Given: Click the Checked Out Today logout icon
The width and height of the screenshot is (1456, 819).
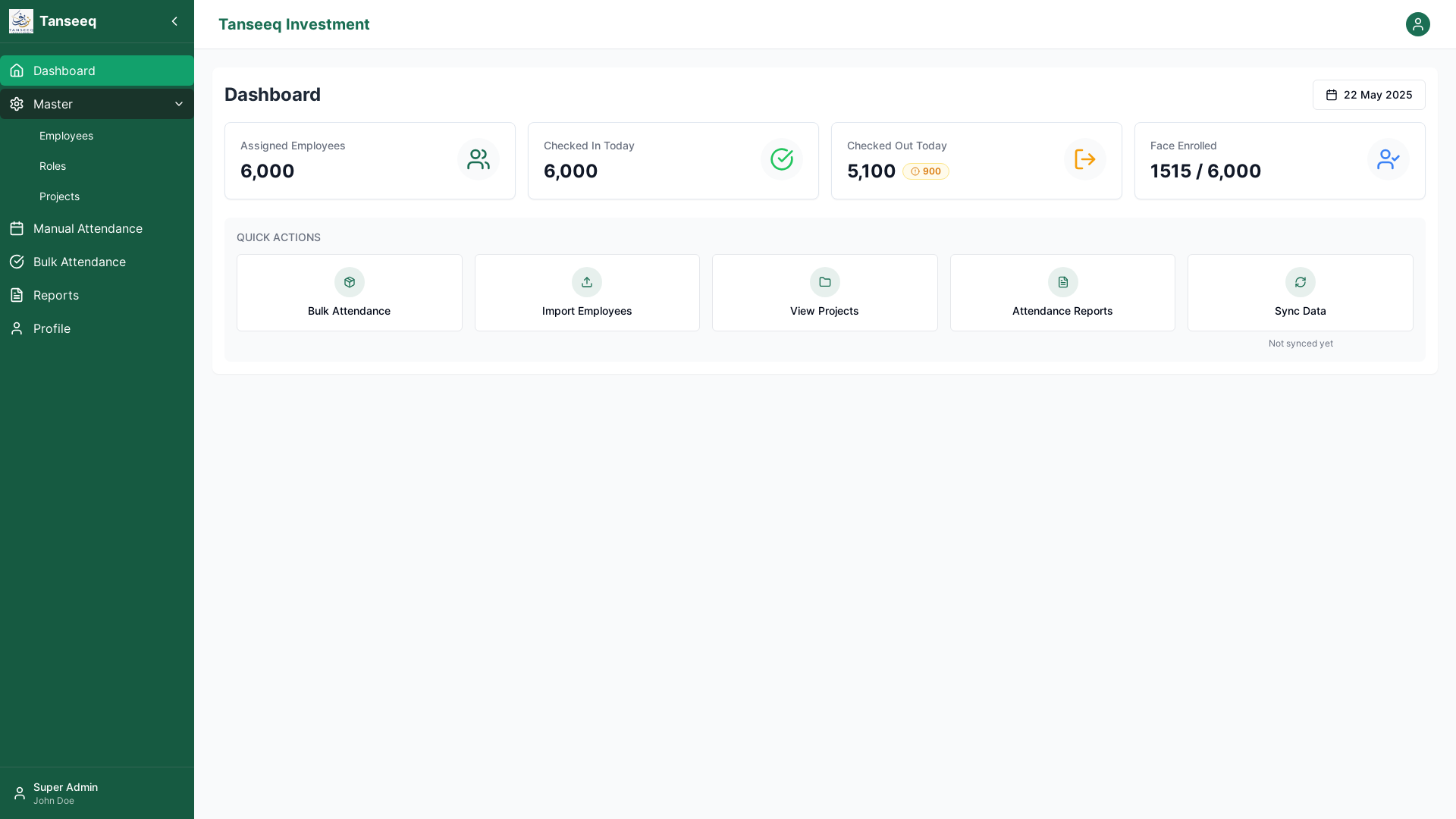Looking at the screenshot, I should tap(1085, 159).
